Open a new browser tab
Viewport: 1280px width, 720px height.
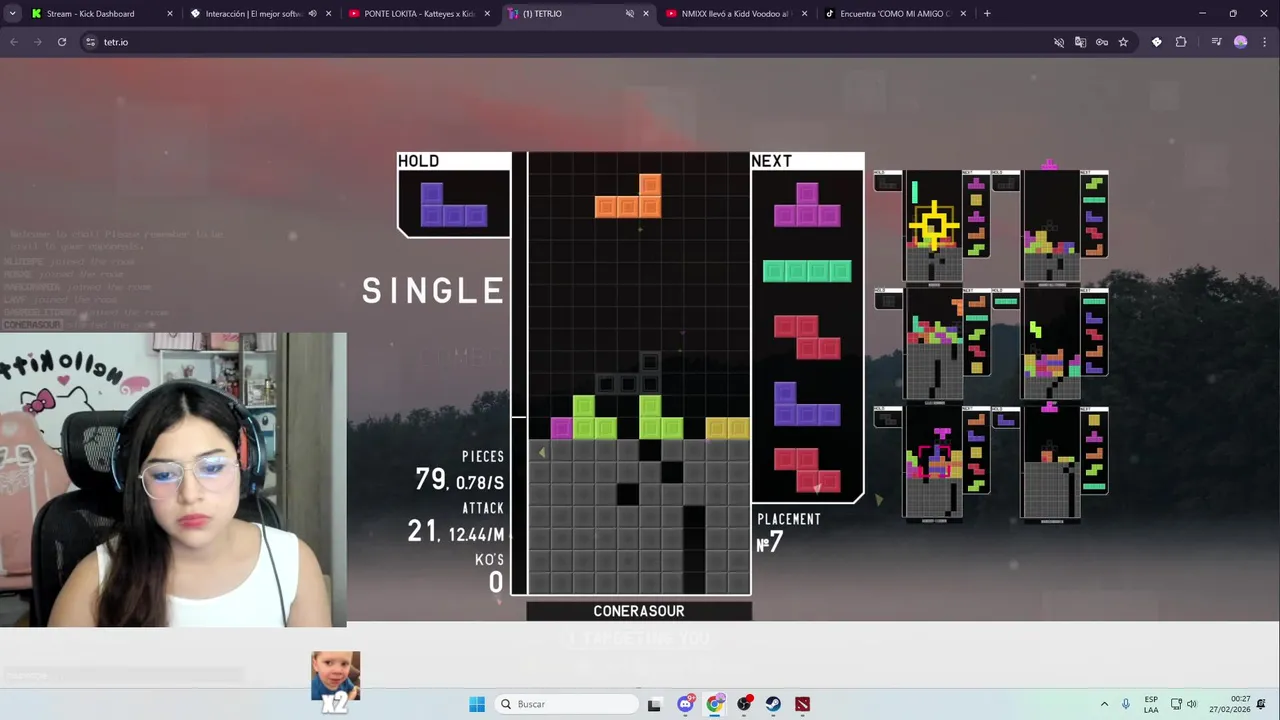point(987,14)
